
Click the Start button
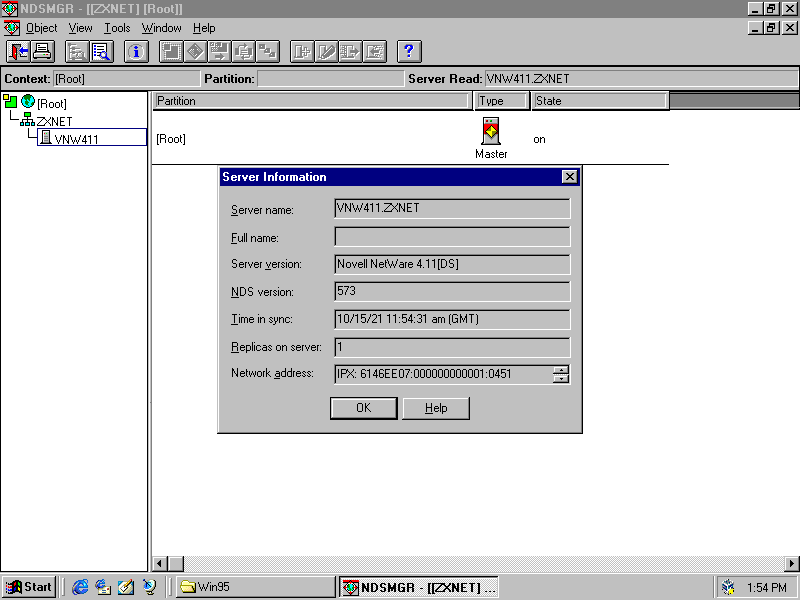pos(29,587)
